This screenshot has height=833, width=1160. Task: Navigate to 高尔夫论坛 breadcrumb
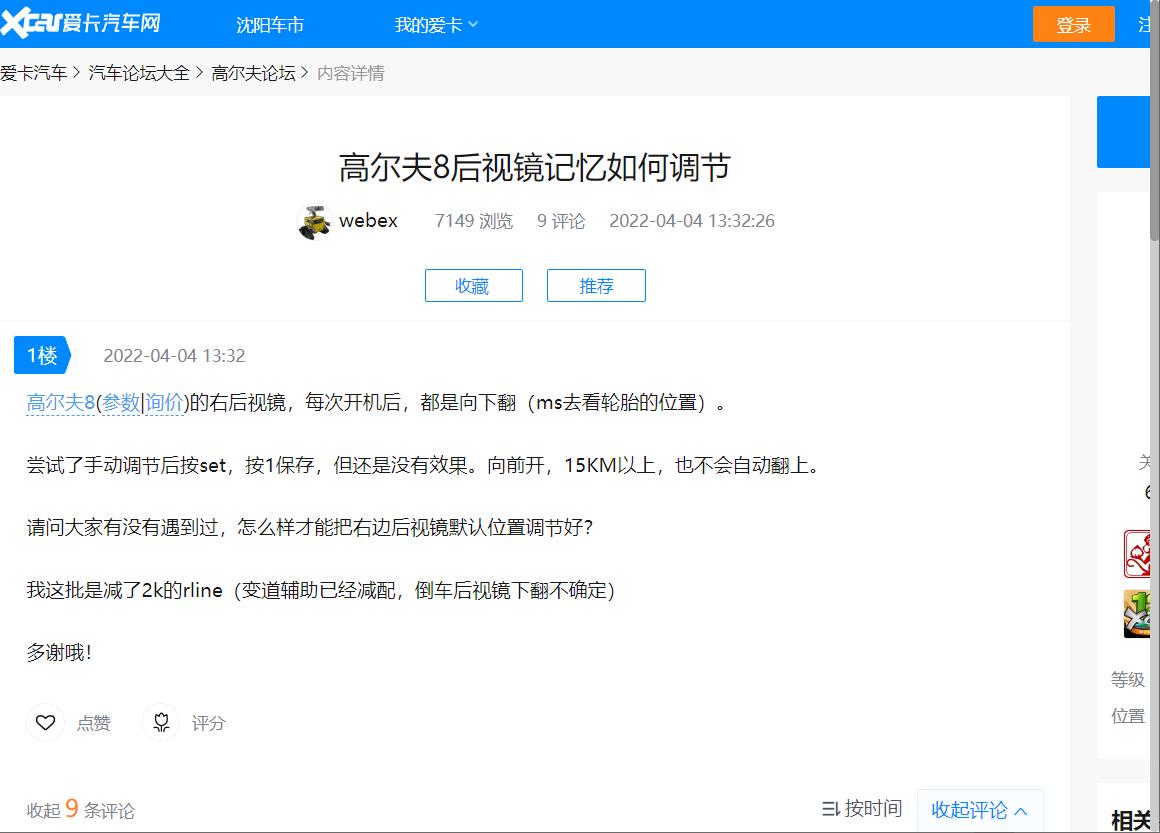253,72
